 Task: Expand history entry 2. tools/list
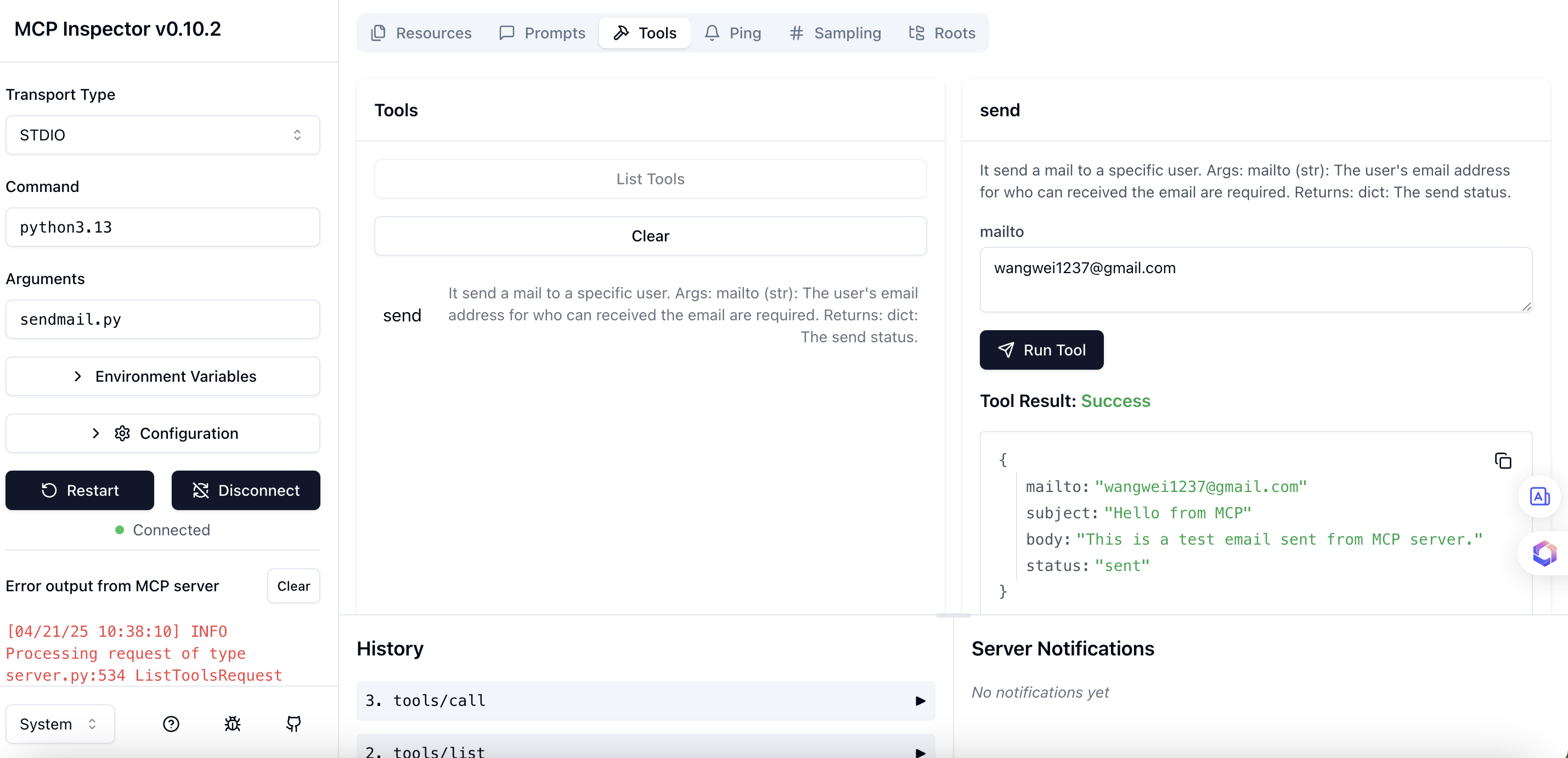click(645, 747)
